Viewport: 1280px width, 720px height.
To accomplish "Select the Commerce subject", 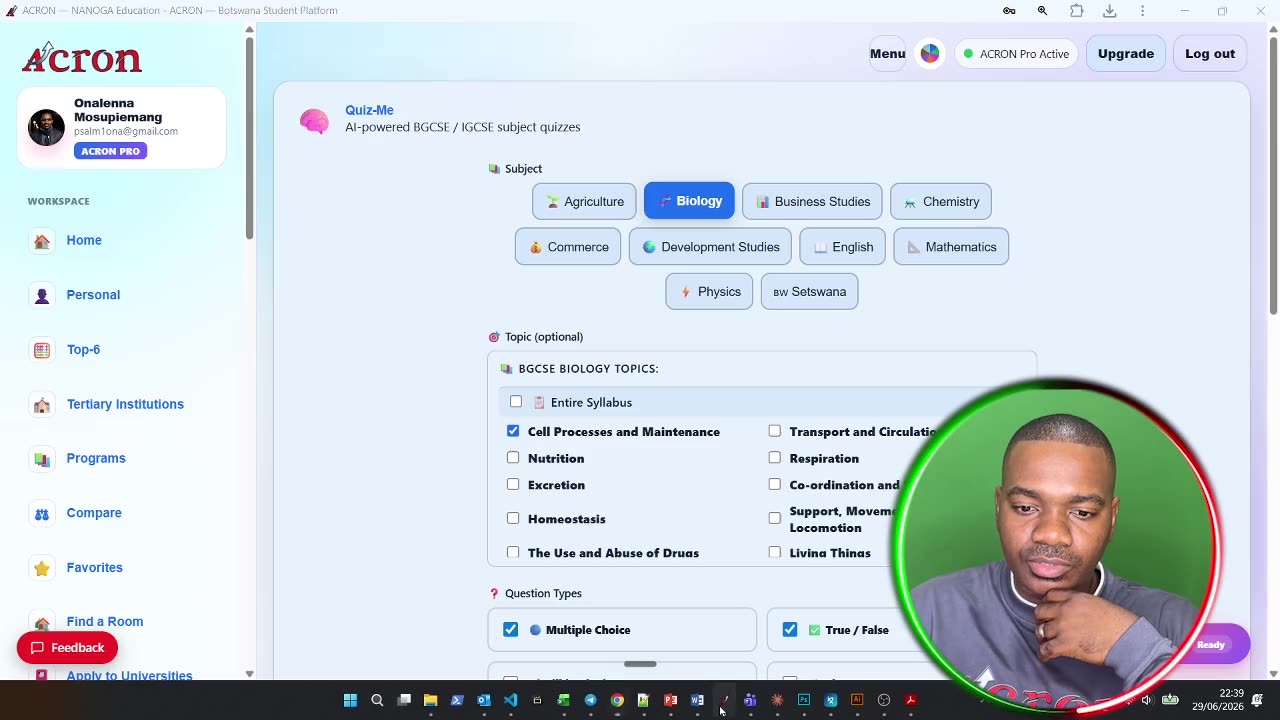I will pyautogui.click(x=568, y=247).
